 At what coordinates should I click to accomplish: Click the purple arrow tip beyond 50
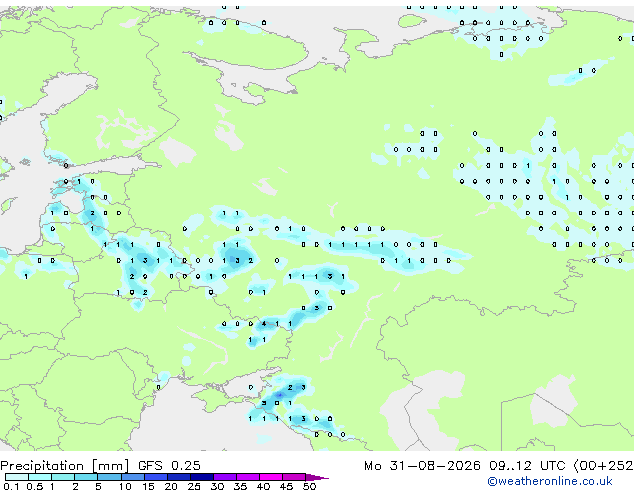click(317, 477)
